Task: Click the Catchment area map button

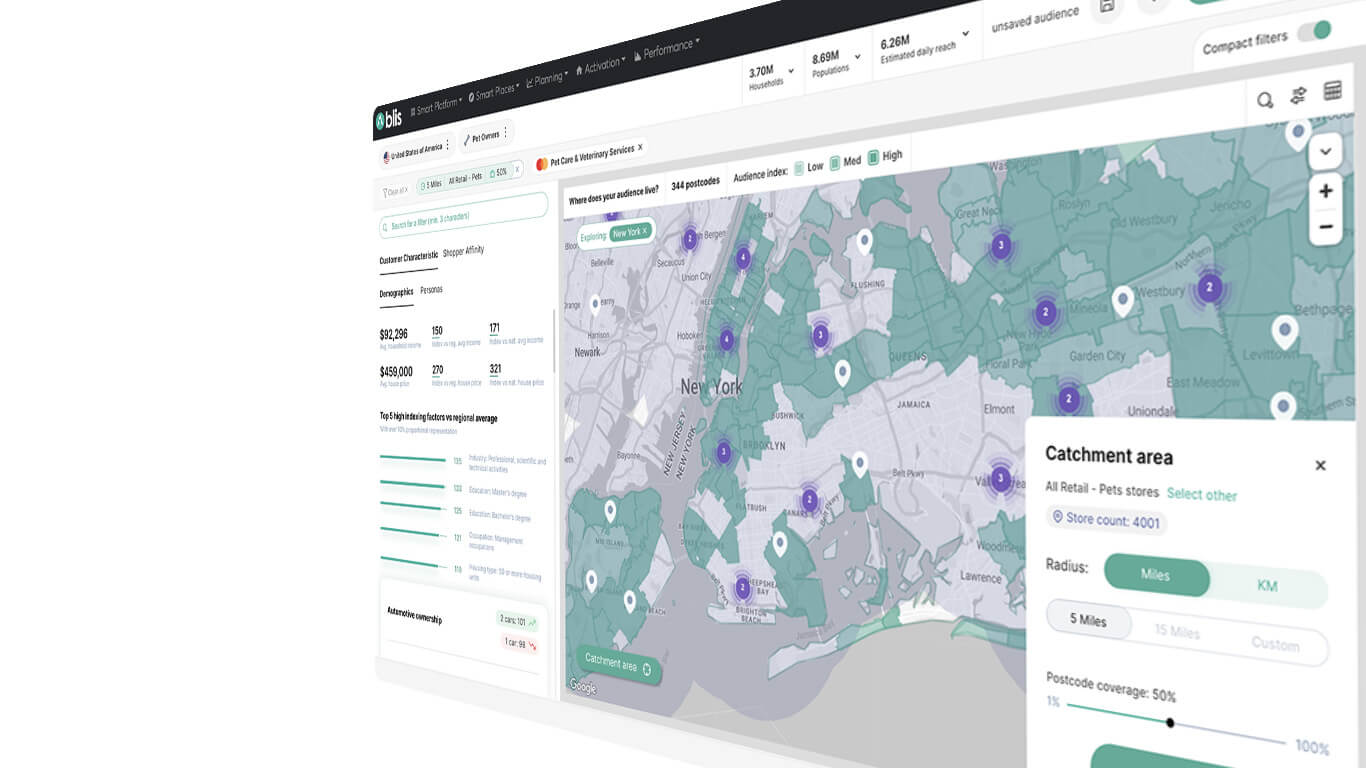Action: pos(618,663)
